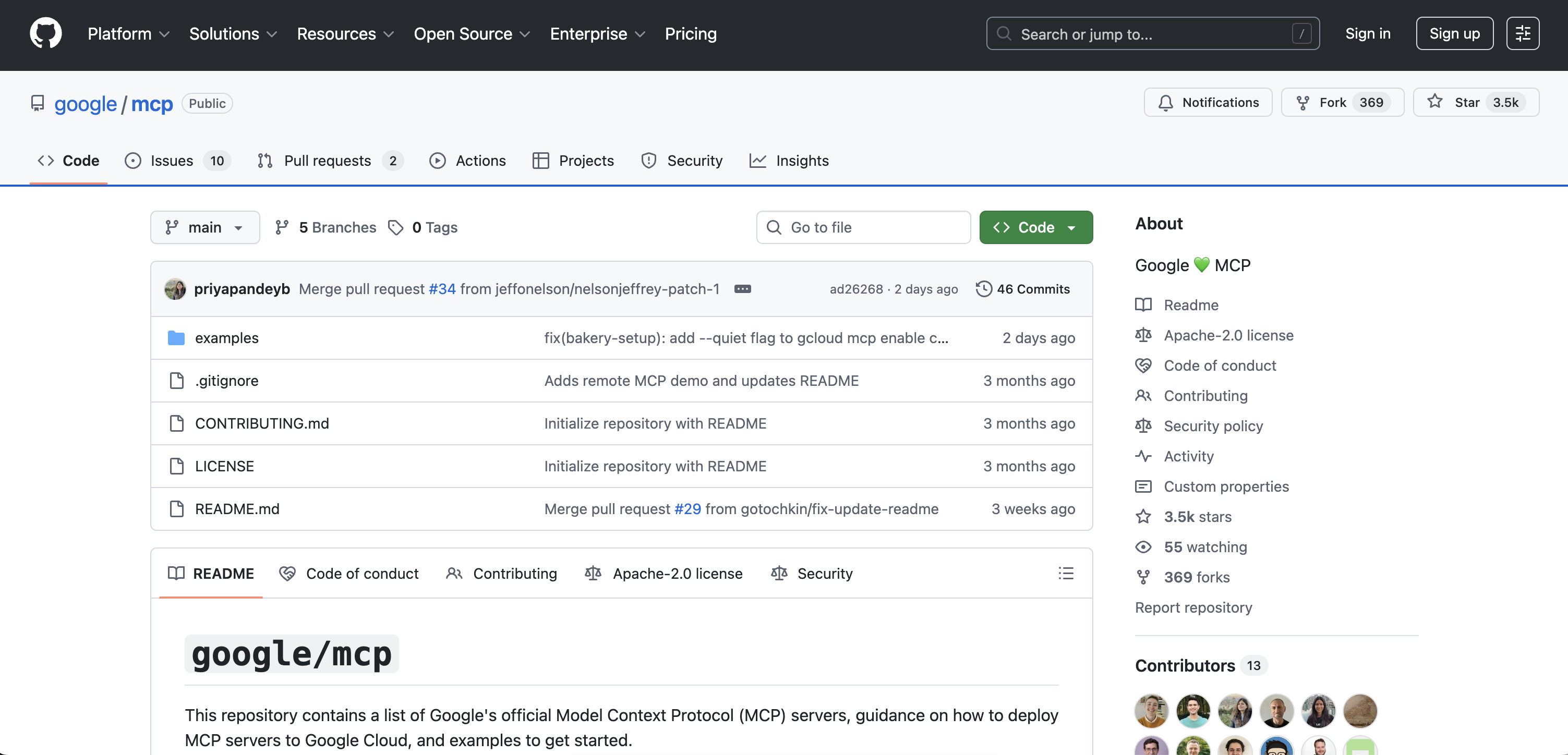Click the Readme book icon in About
This screenshot has height=755, width=1568.
1143,305
